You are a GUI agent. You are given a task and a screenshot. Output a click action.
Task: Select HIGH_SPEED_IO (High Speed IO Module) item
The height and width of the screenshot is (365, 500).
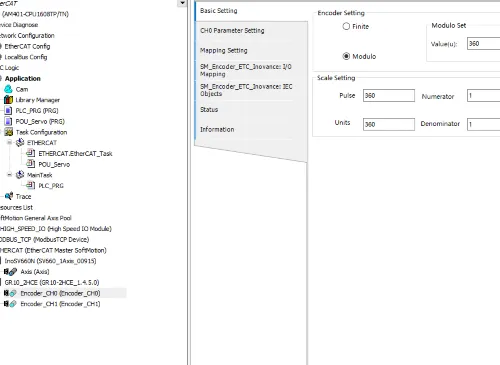[56, 229]
